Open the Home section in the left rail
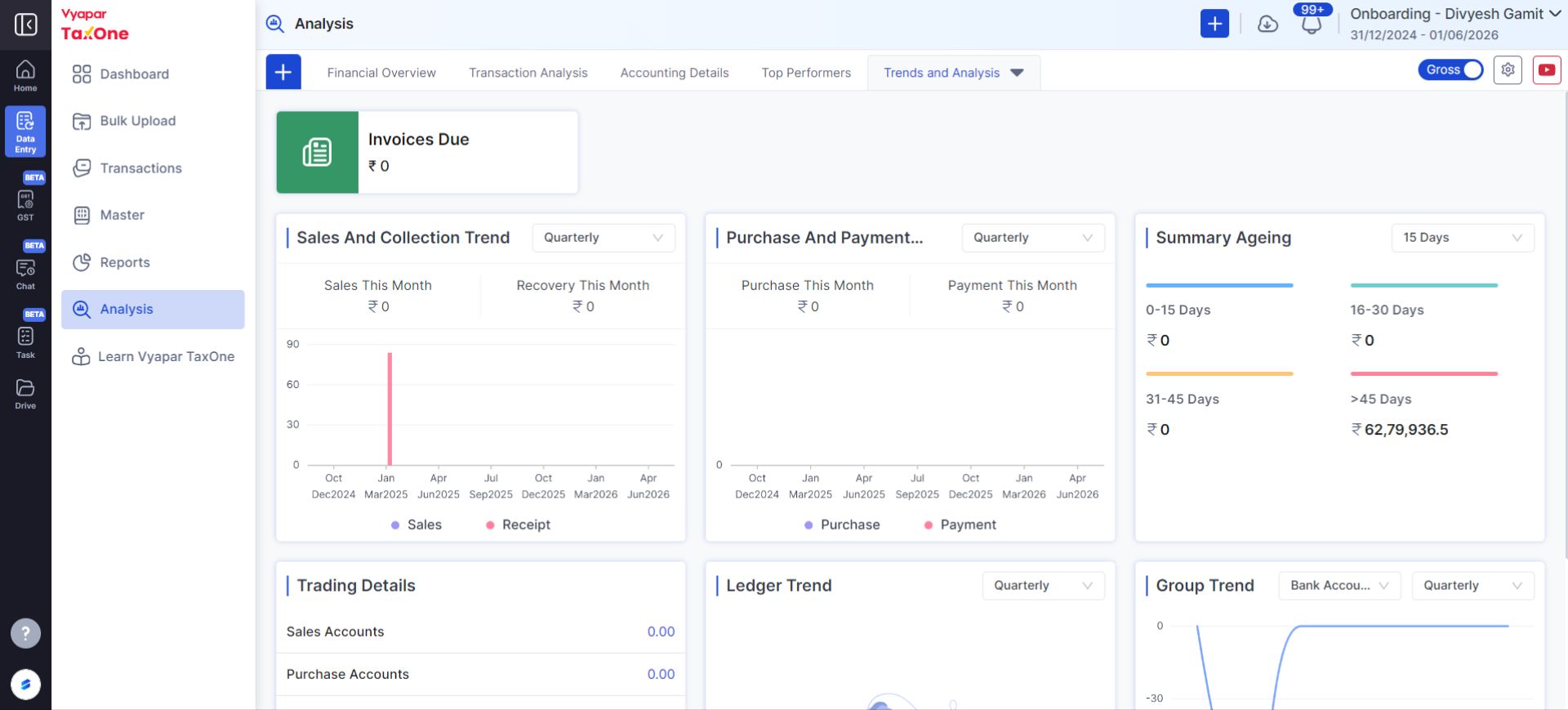This screenshot has height=710, width=1568. click(x=25, y=76)
